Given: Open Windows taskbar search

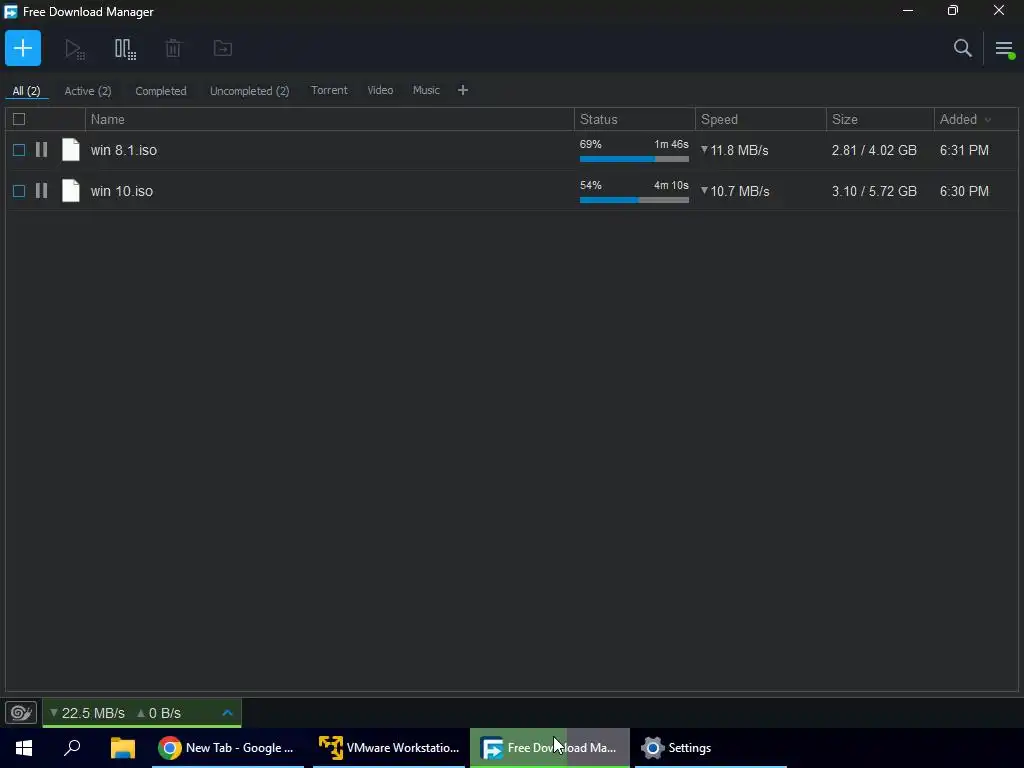Looking at the screenshot, I should pyautogui.click(x=72, y=748).
